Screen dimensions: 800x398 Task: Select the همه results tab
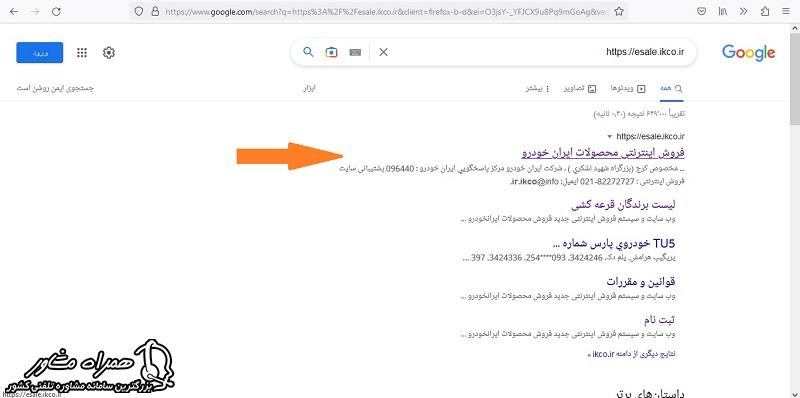click(671, 88)
